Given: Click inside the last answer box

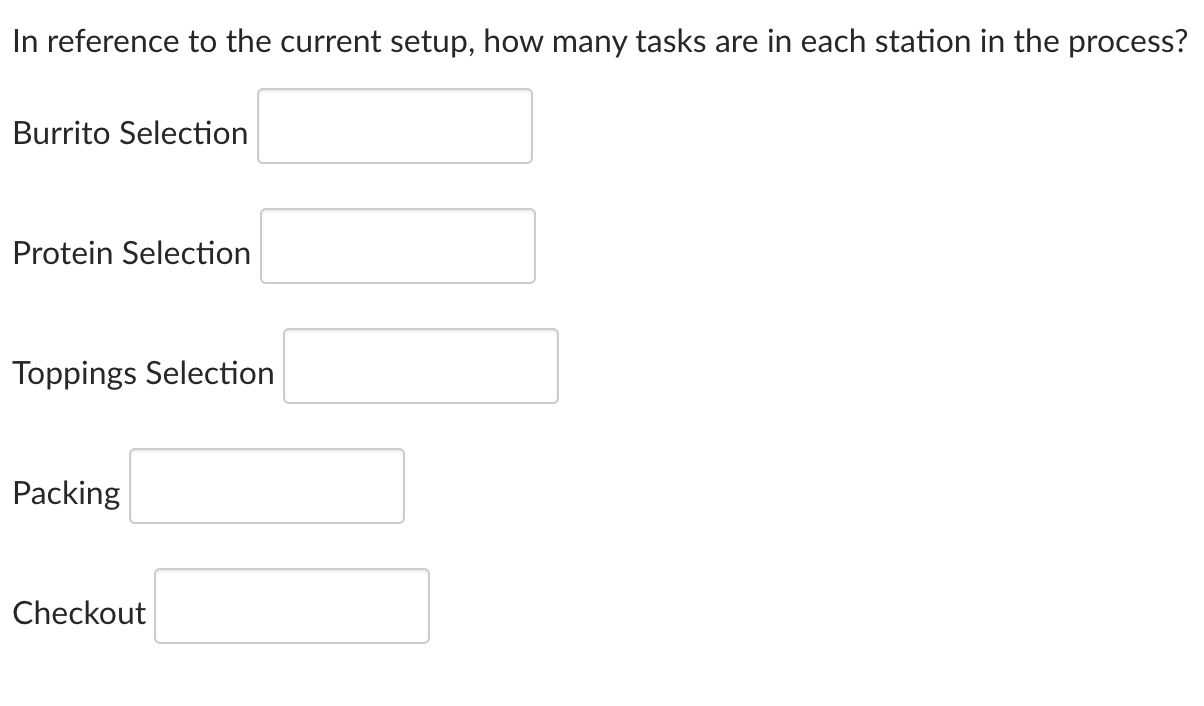Looking at the screenshot, I should coord(291,606).
